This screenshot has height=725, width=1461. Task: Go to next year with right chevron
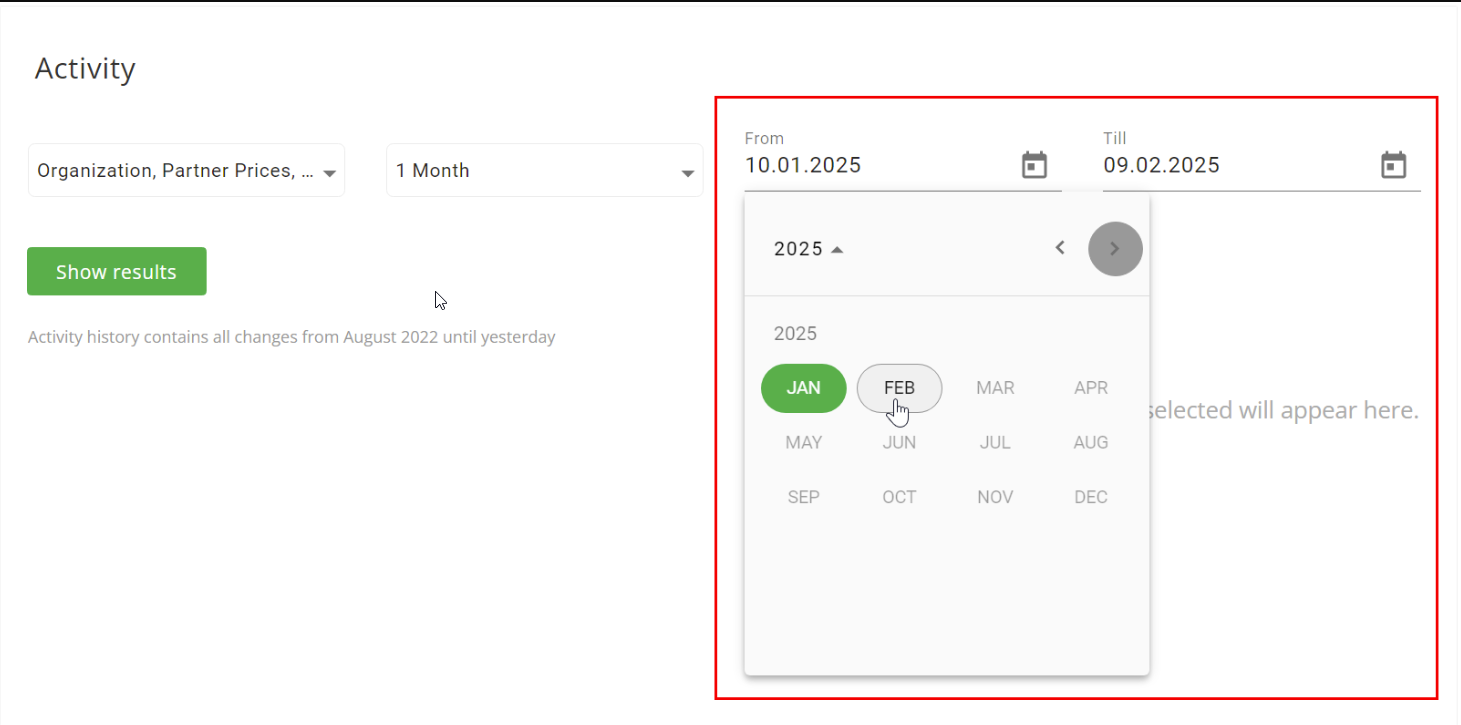(x=1115, y=249)
